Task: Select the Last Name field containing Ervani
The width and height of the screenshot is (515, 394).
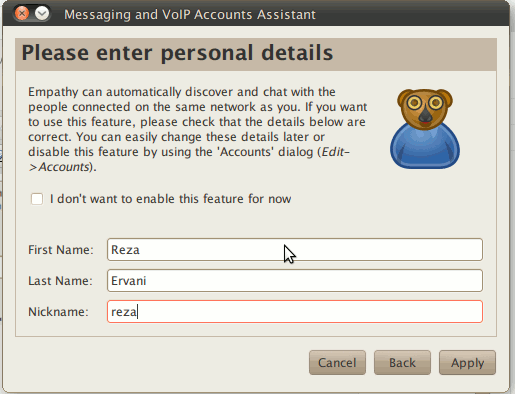Action: pos(295,281)
